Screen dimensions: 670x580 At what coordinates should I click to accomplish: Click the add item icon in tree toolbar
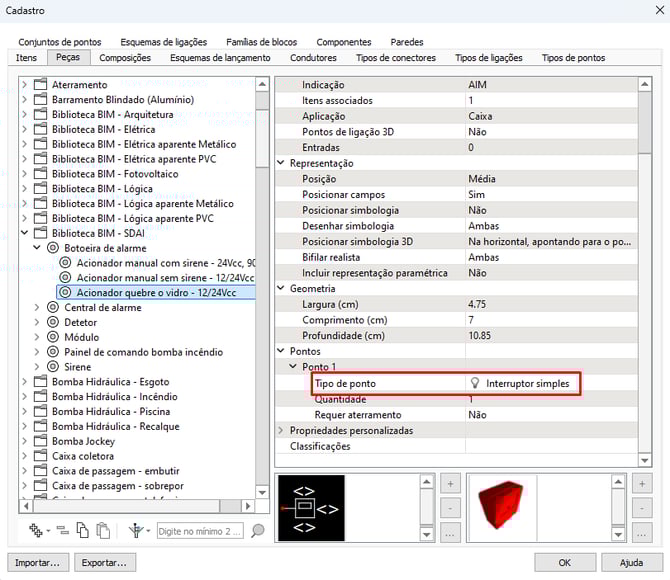pos(37,530)
